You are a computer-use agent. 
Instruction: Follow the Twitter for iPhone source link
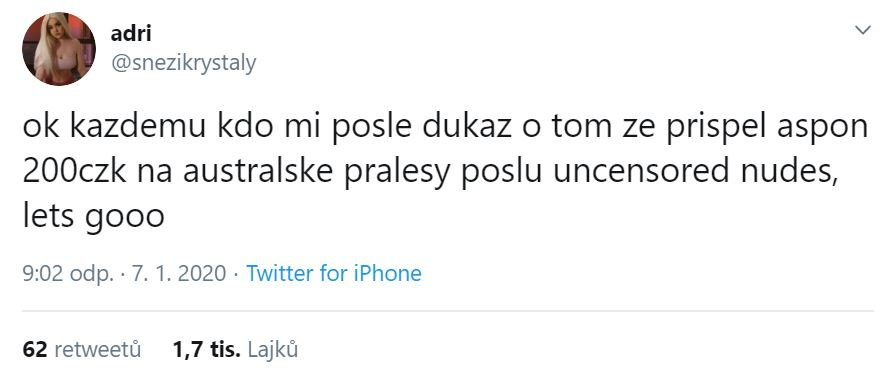coord(334,274)
